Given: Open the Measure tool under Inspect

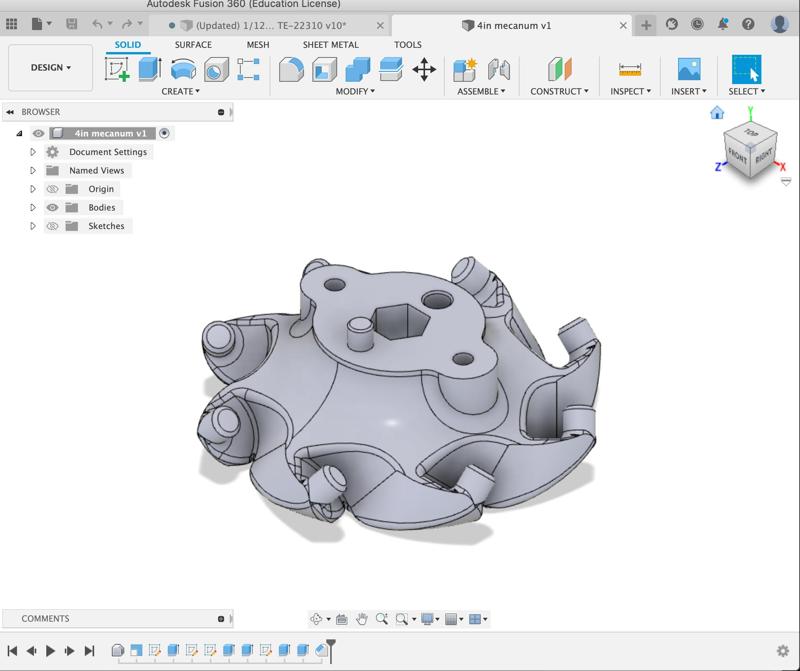Looking at the screenshot, I should tap(630, 69).
